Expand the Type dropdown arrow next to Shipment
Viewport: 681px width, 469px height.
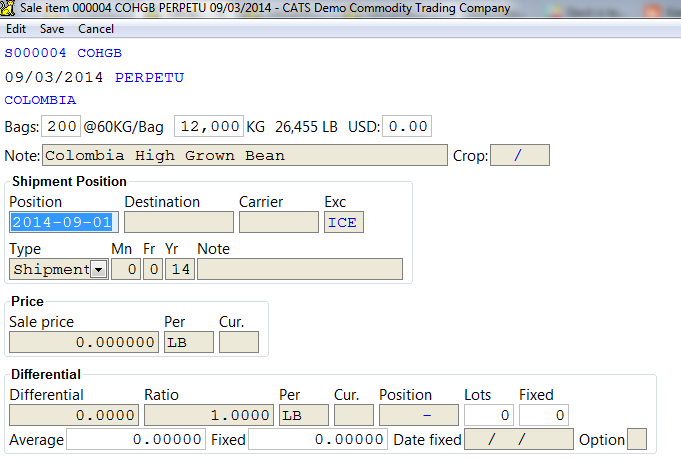click(x=99, y=270)
